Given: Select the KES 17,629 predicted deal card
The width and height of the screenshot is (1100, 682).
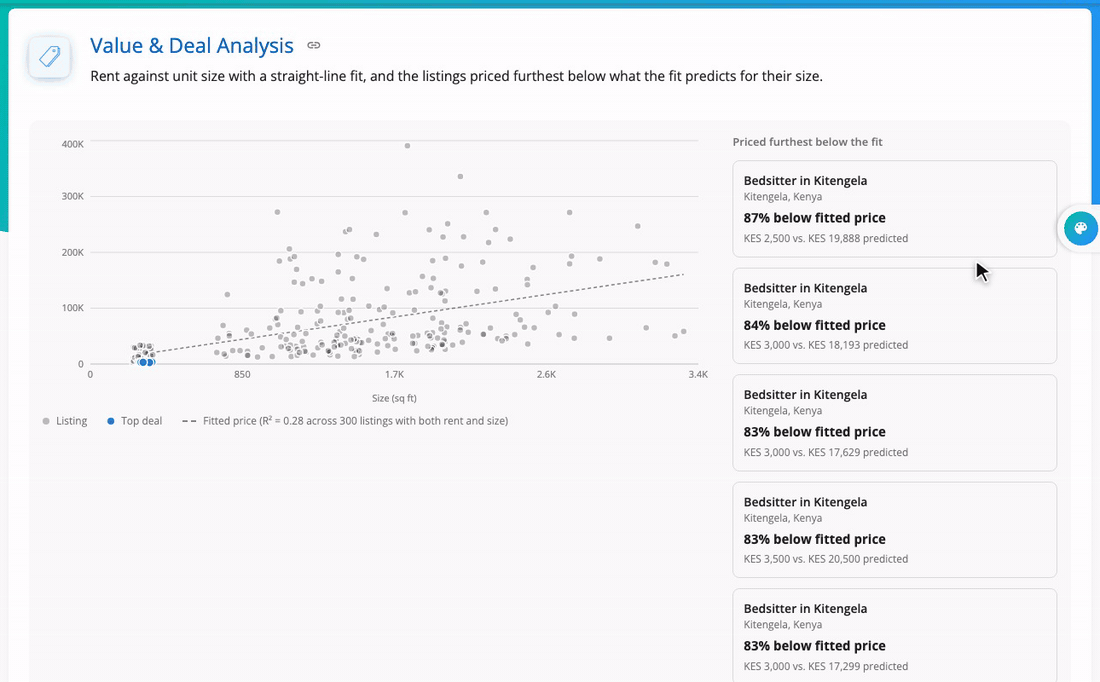Looking at the screenshot, I should click(894, 423).
